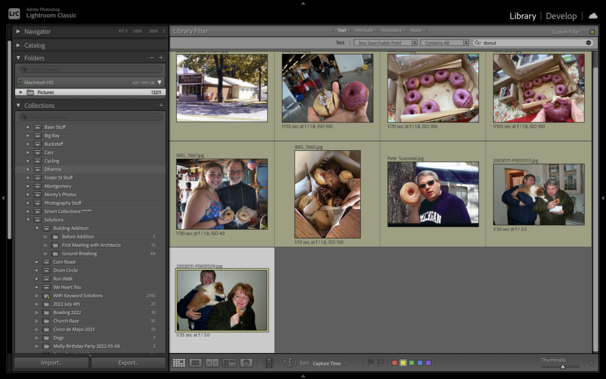Open the Any Searchable Field dropdown
Screen dimensions: 606x379
(386, 43)
